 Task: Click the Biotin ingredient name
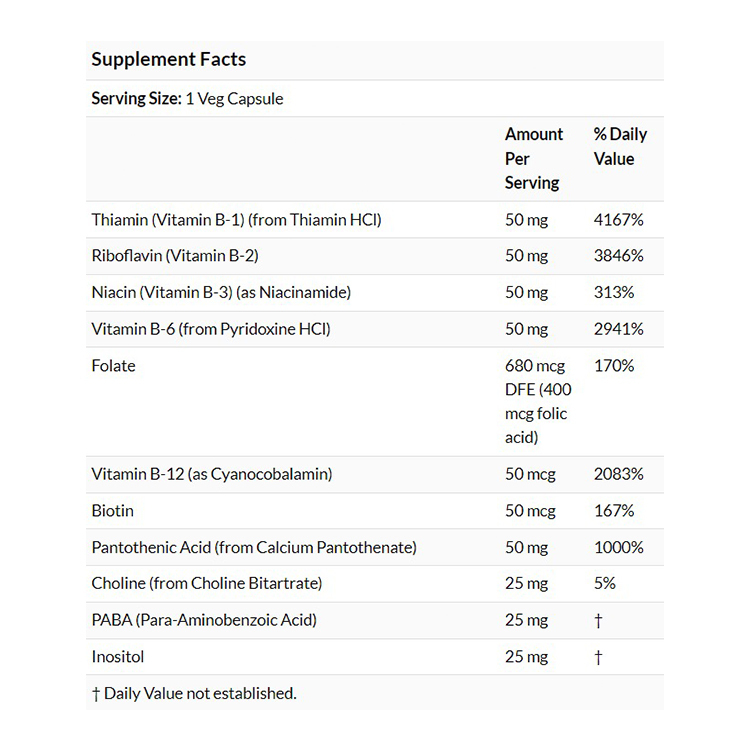[112, 510]
